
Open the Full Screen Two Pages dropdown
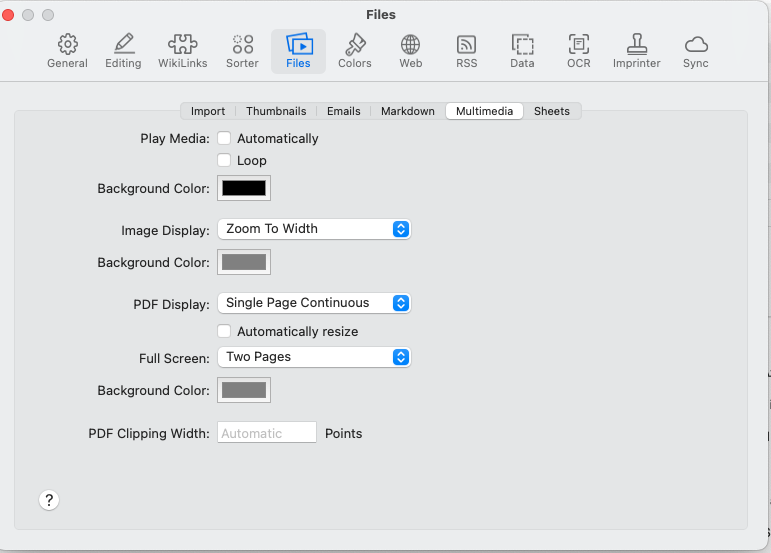[313, 357]
